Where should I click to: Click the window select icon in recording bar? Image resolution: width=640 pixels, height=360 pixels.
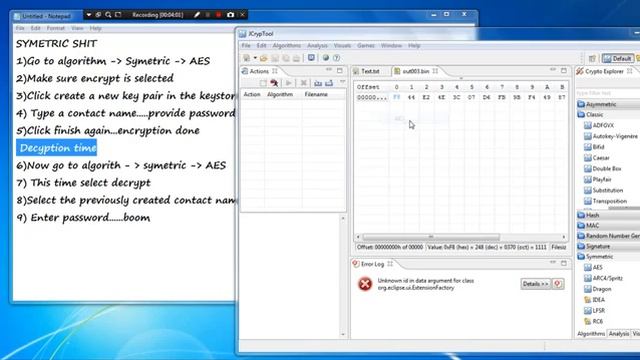tap(98, 15)
